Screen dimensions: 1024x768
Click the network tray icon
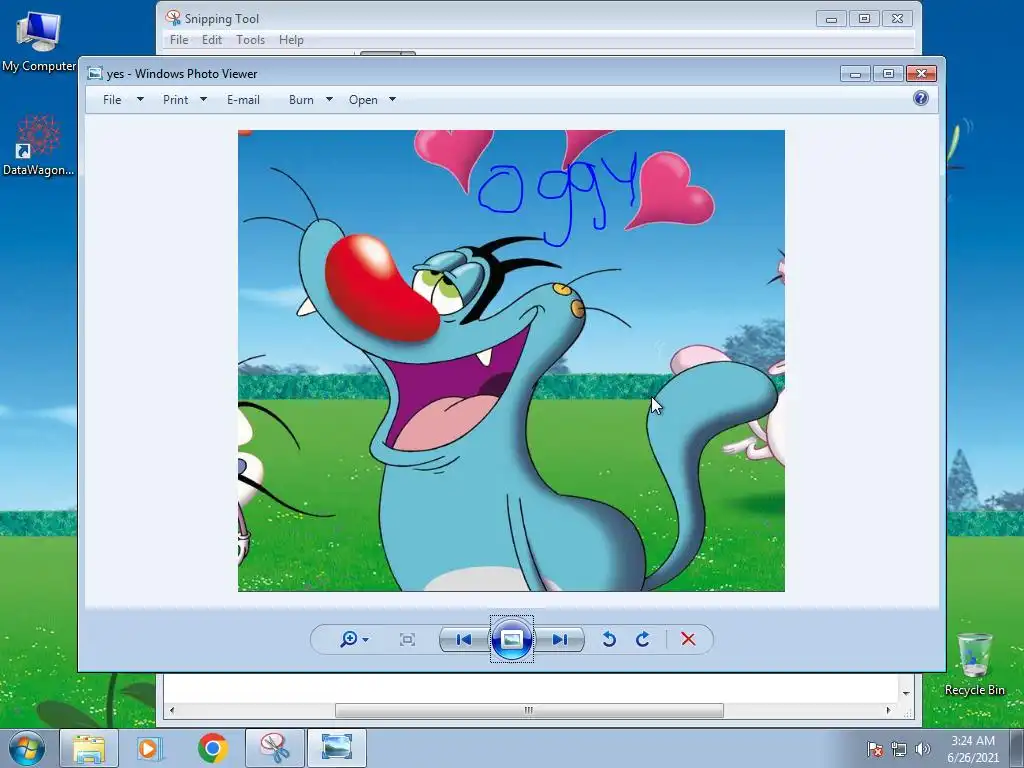[899, 749]
